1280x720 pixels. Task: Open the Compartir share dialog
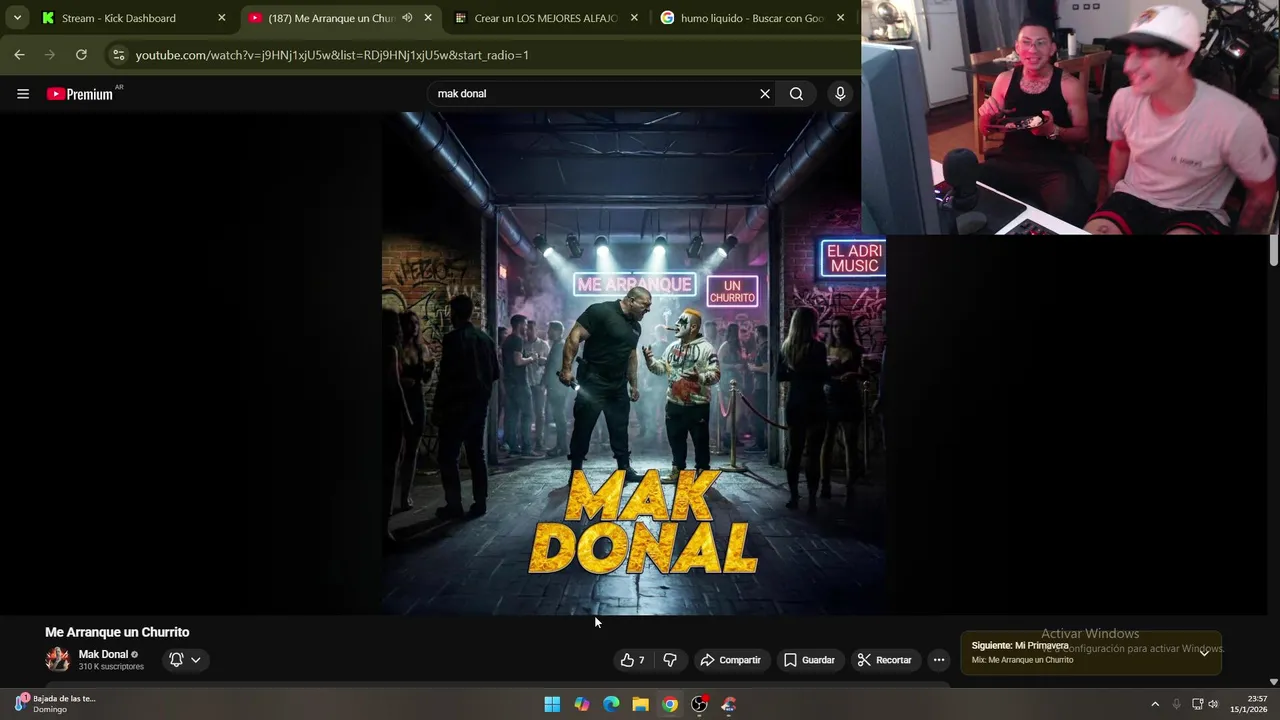pos(731,660)
